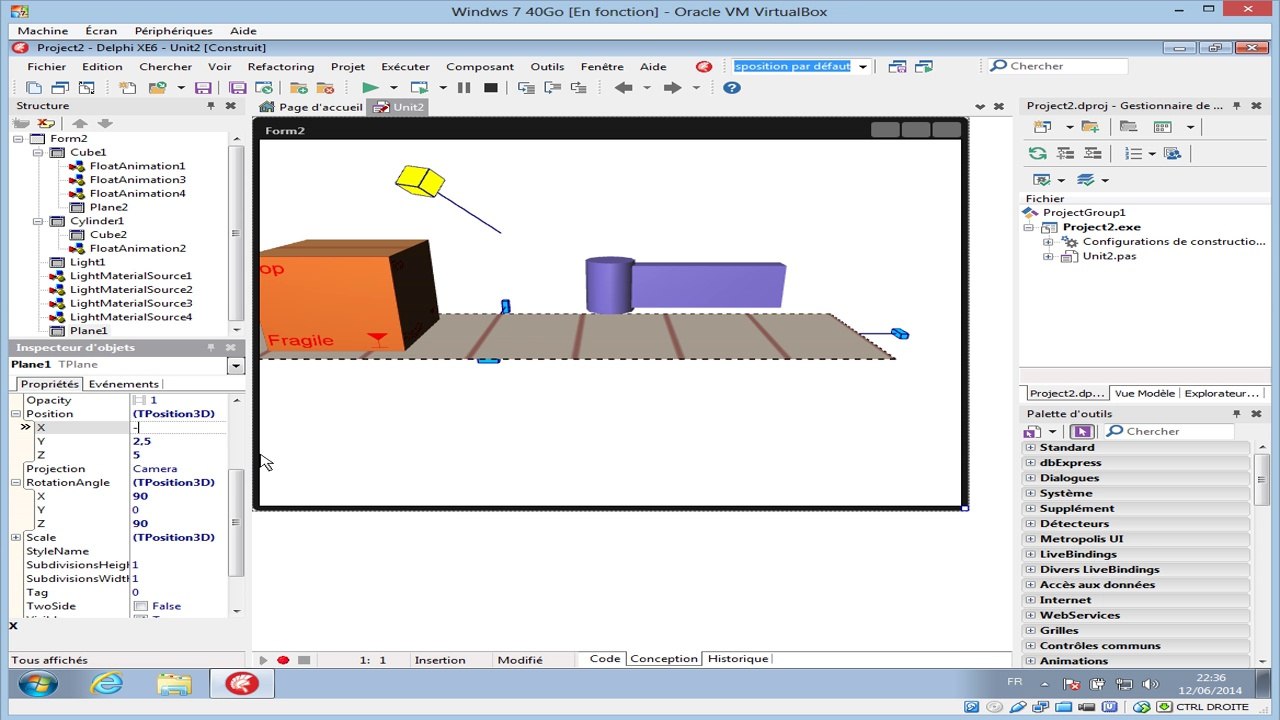The image size is (1280, 720).
Task: Pin the Structure panel
Action: pos(211,106)
